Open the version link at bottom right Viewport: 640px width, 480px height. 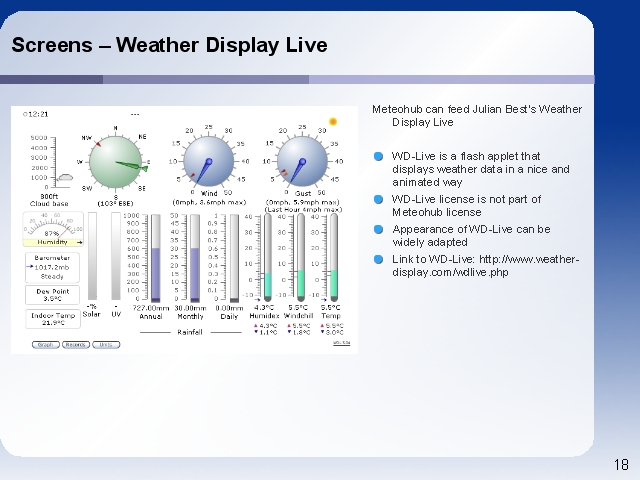point(342,343)
